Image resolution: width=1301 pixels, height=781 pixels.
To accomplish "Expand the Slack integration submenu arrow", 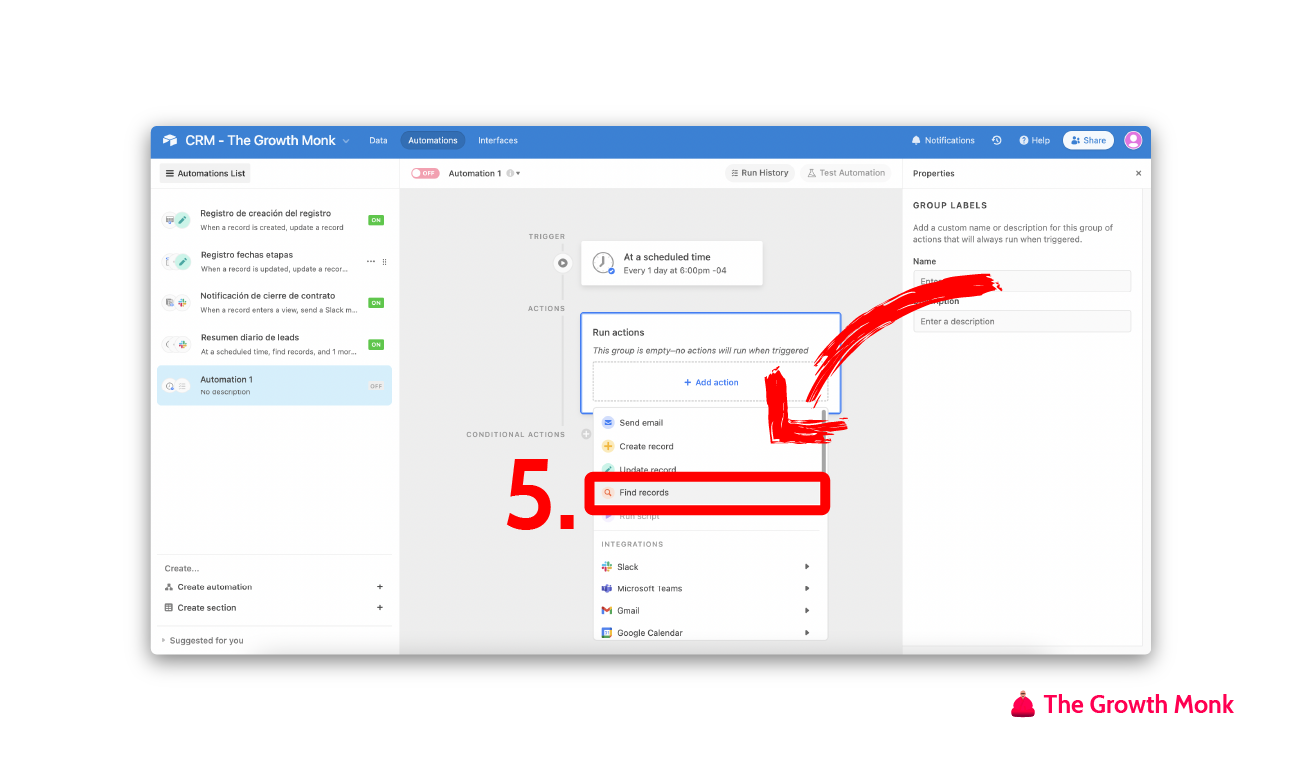I will 807,567.
